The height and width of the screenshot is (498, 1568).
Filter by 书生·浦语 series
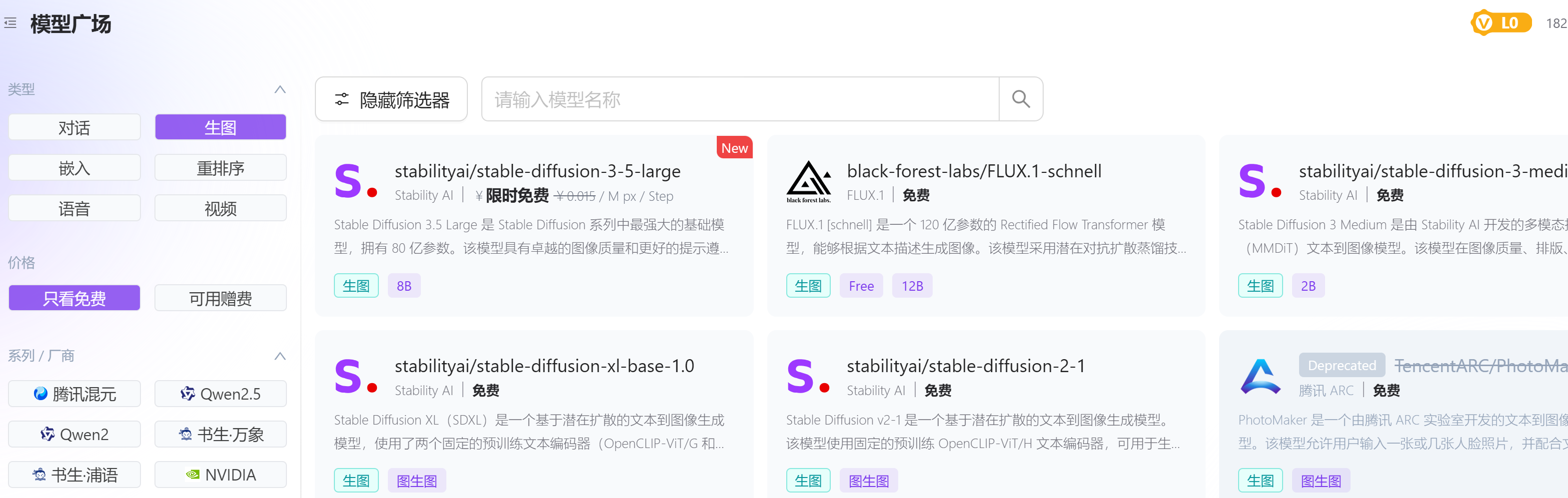click(x=74, y=475)
